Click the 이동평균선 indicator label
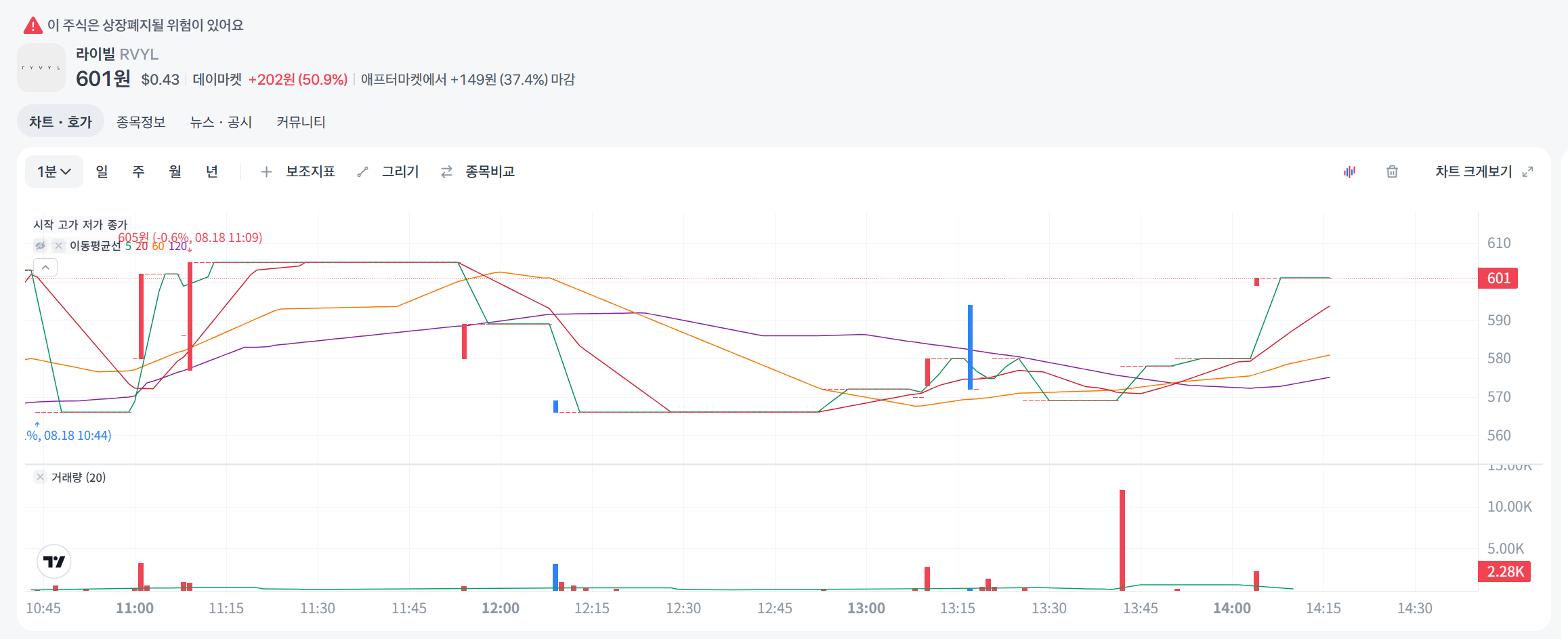Image resolution: width=1568 pixels, height=639 pixels. click(96, 245)
